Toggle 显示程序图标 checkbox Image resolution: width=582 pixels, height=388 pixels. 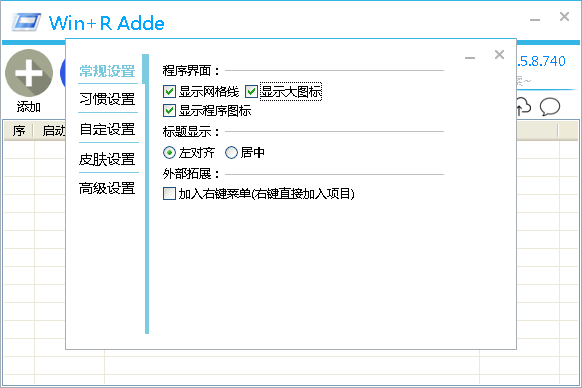pos(169,111)
